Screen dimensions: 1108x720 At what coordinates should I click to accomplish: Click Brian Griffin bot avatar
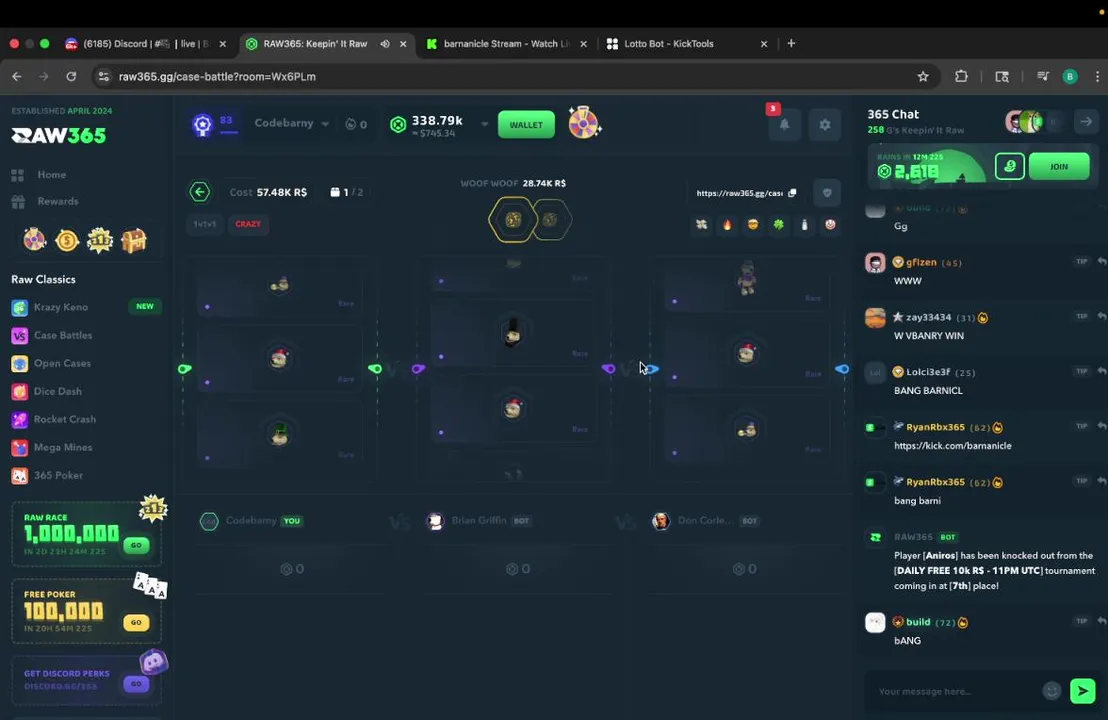click(x=436, y=521)
